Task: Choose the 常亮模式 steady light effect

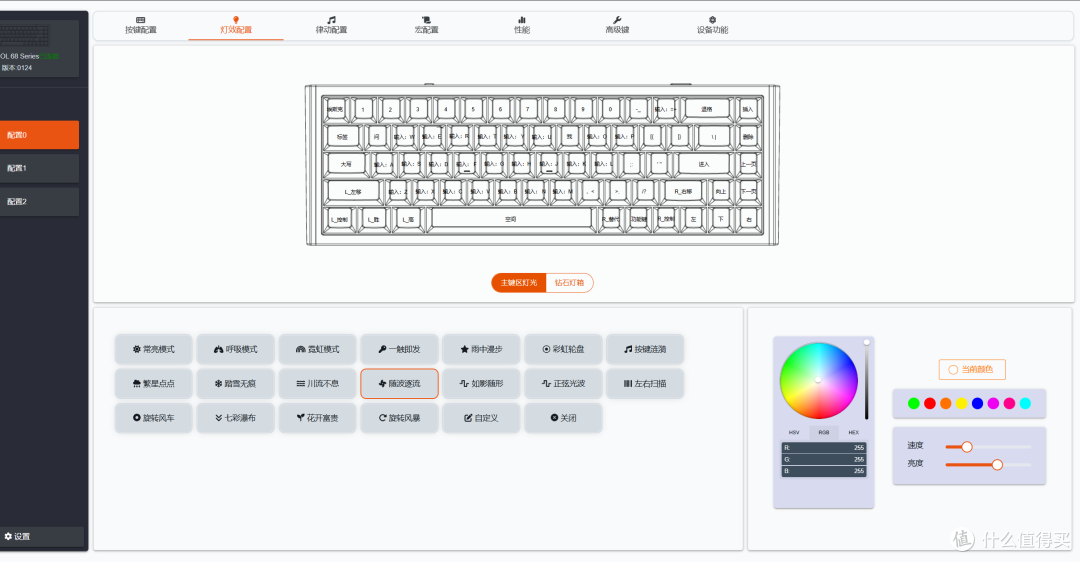Action: pyautogui.click(x=154, y=349)
